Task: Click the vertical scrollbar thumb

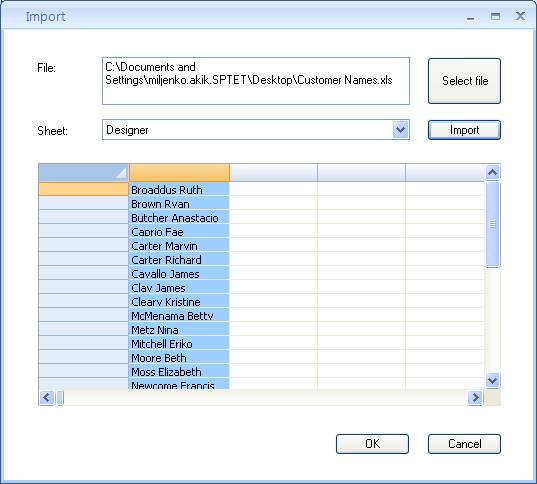Action: pos(492,224)
